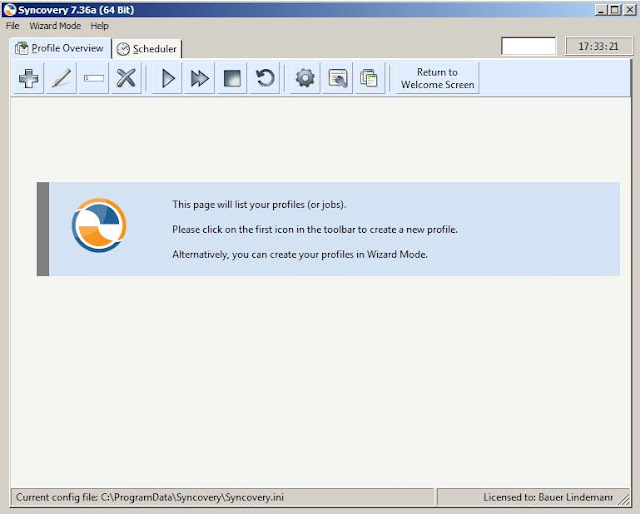Click the 17:33:21 clock display
This screenshot has height=514, width=640.
(599, 46)
